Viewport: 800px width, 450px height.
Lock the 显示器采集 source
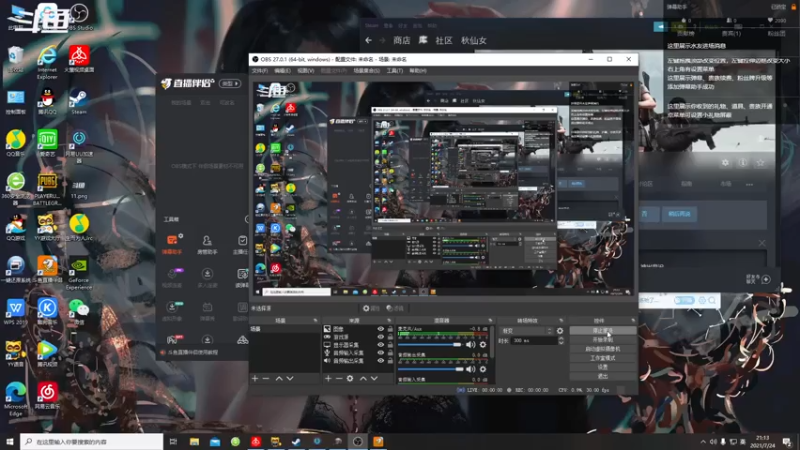click(x=390, y=345)
